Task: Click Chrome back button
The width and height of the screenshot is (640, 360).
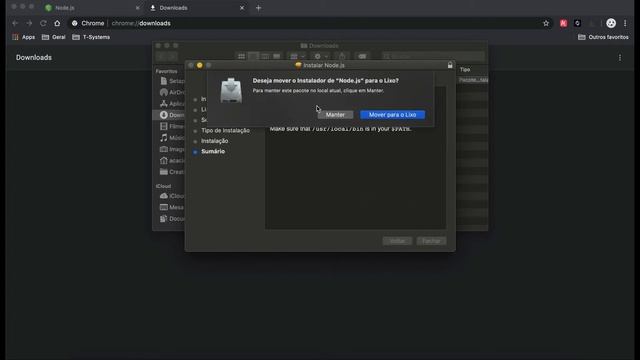Action: (x=15, y=23)
